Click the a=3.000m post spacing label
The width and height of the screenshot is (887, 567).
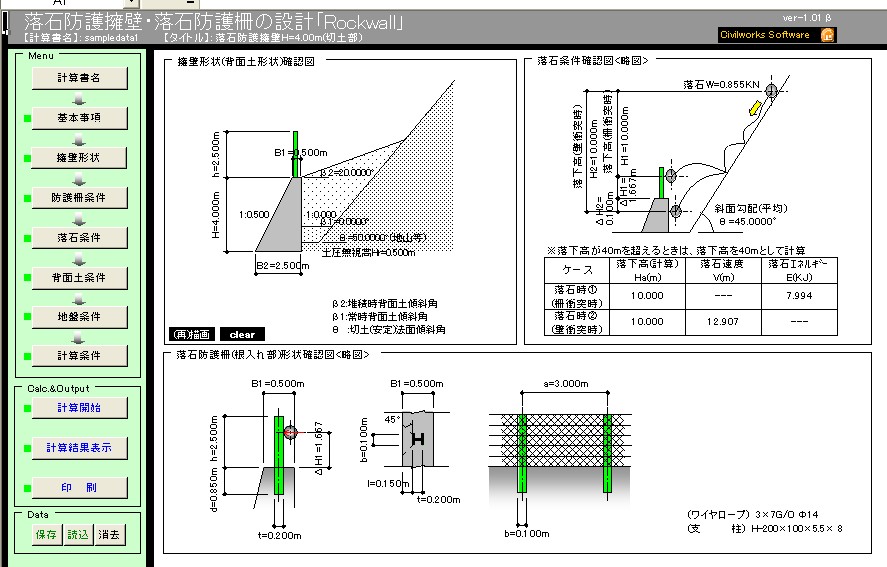[565, 384]
